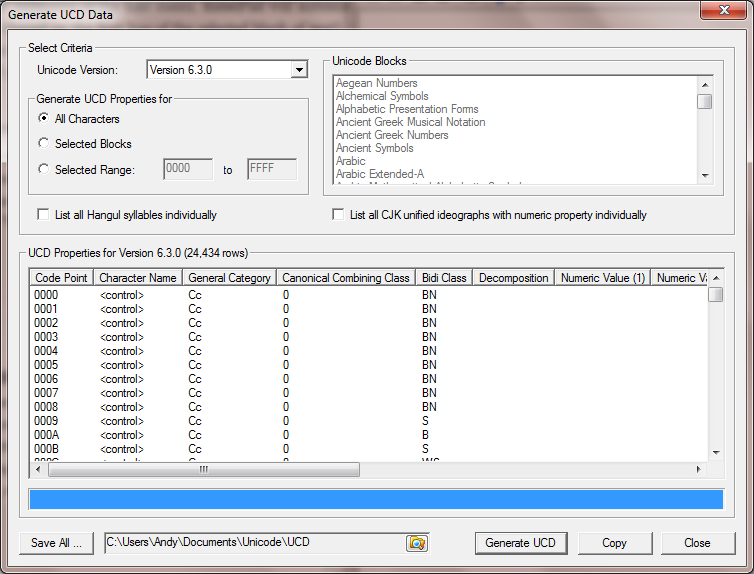Click the range start field showing 0000
754x574 pixels.
[x=188, y=169]
